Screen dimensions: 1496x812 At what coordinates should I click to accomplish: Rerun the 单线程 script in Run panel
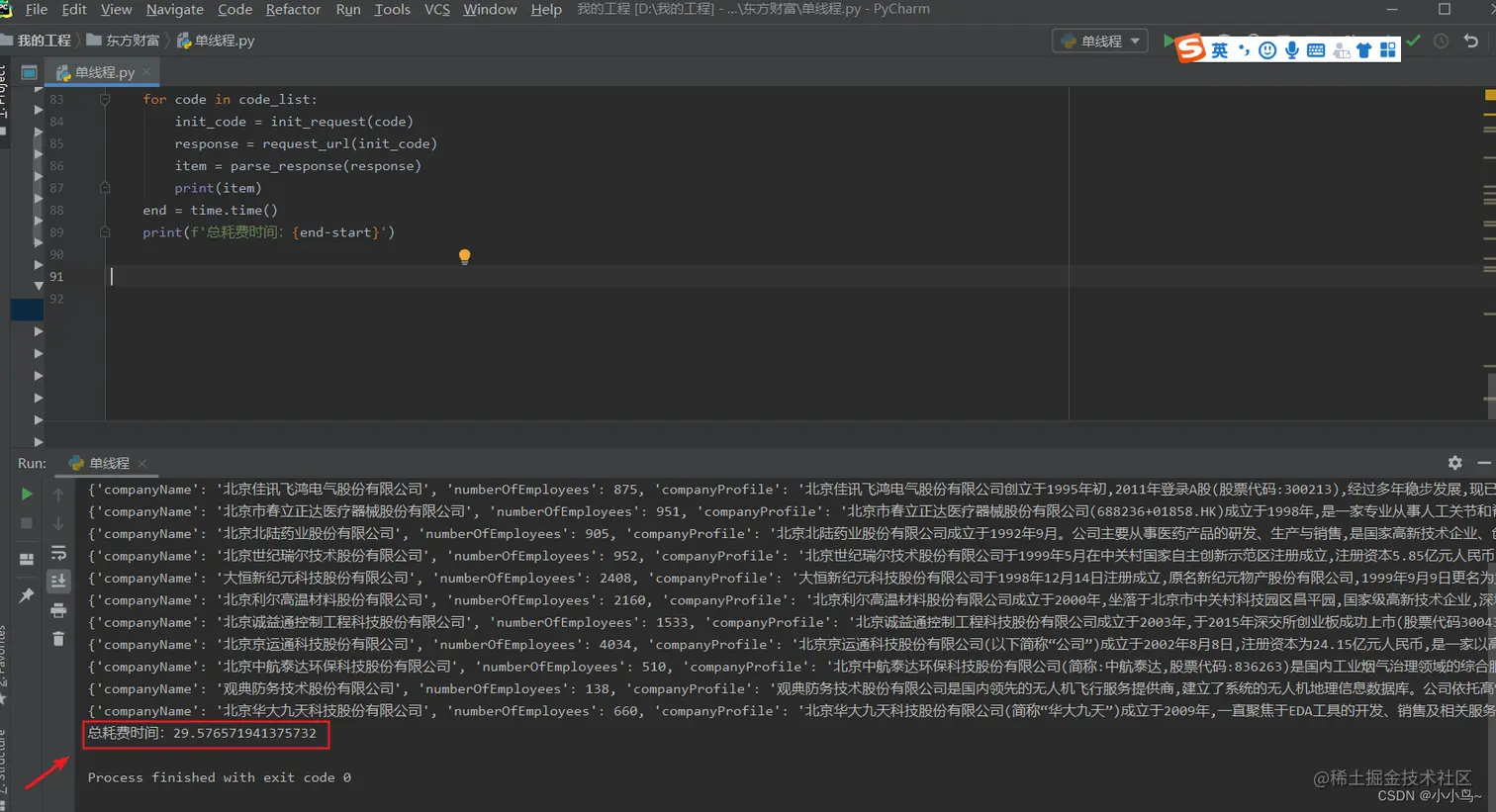pos(27,495)
